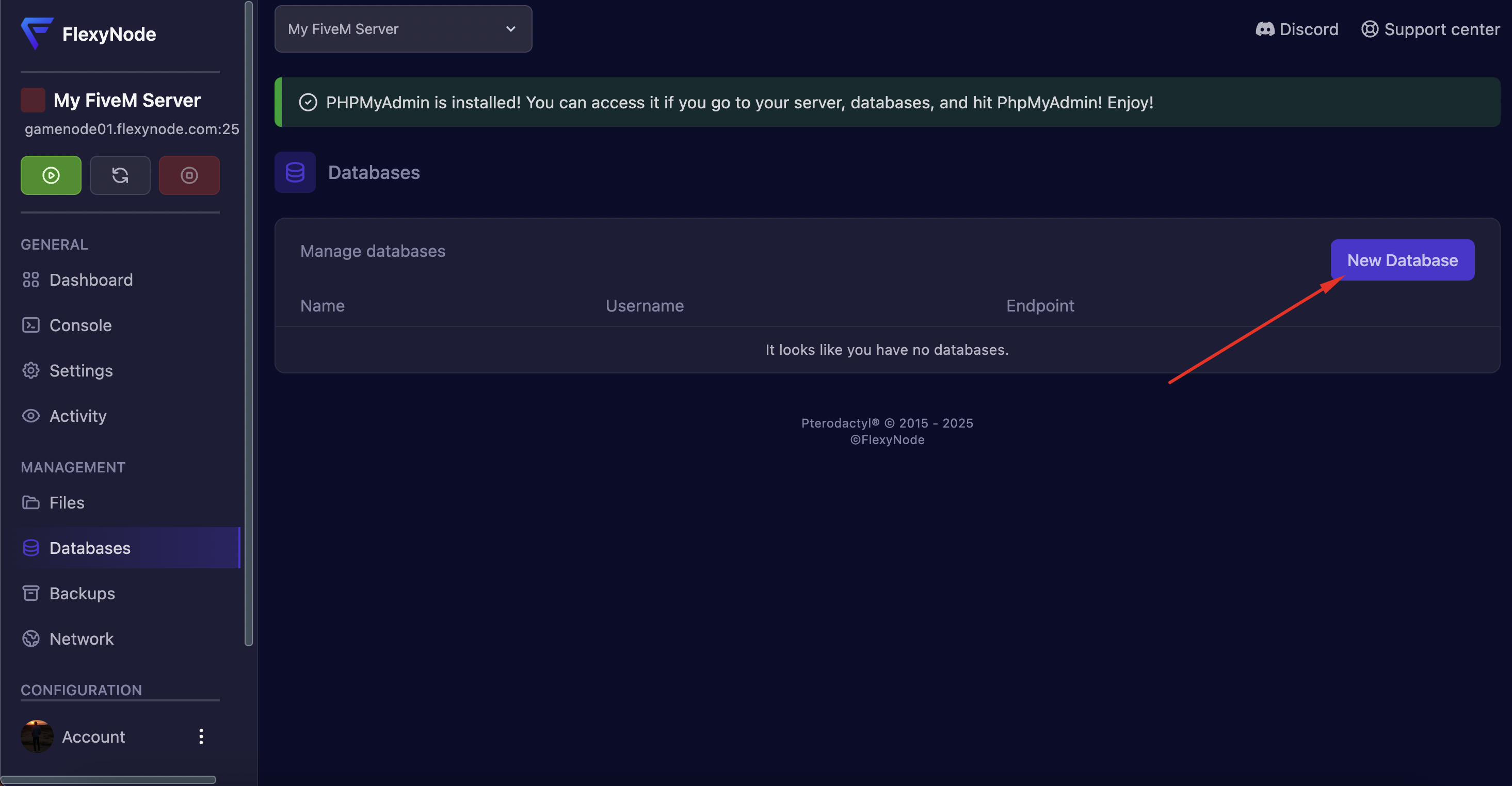
Task: Click the red stop server button
Action: point(189,175)
